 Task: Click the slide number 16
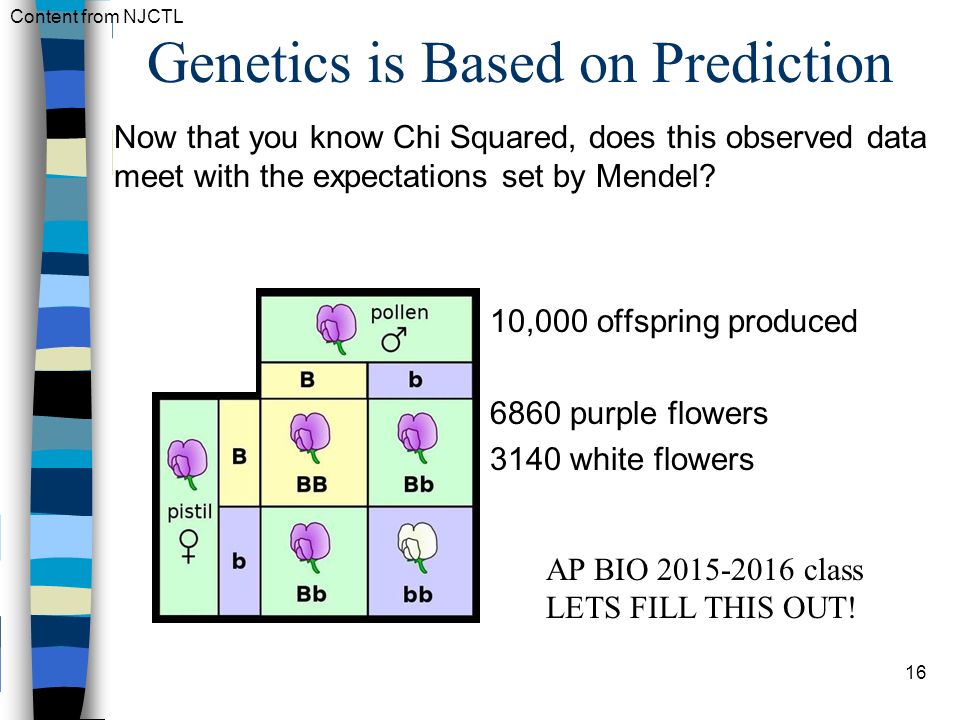tap(916, 672)
